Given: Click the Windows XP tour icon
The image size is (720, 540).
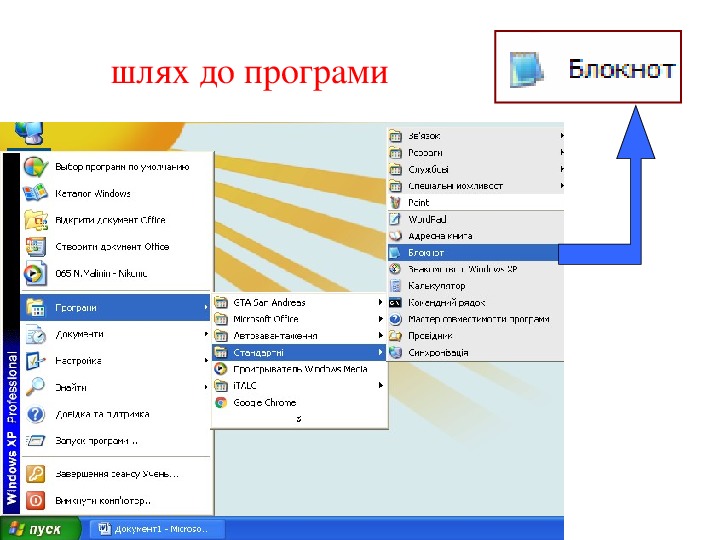Looking at the screenshot, I should pos(395,269).
